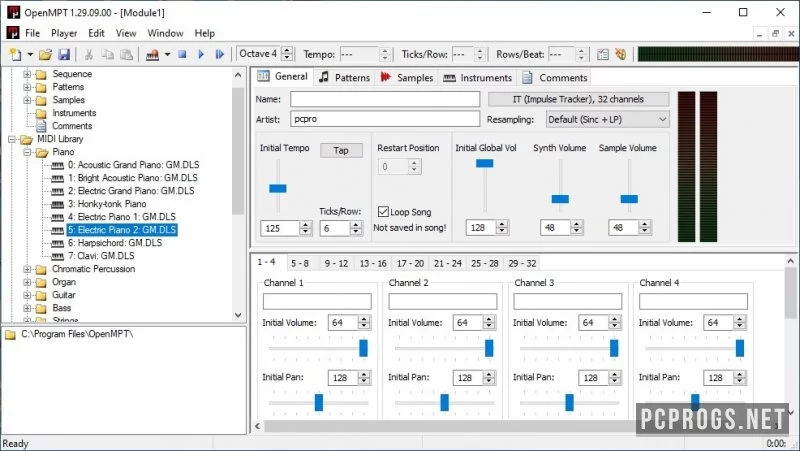Expand the Sequence tree folder

tap(27, 74)
